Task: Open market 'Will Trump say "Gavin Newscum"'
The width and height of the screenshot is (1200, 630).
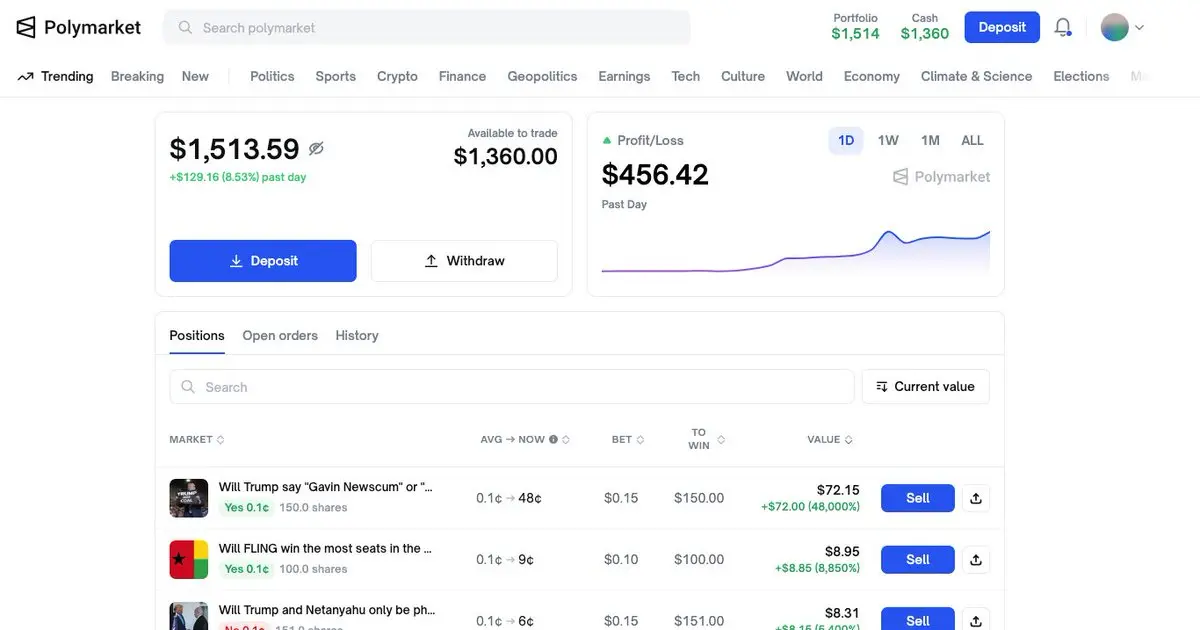Action: 326,487
